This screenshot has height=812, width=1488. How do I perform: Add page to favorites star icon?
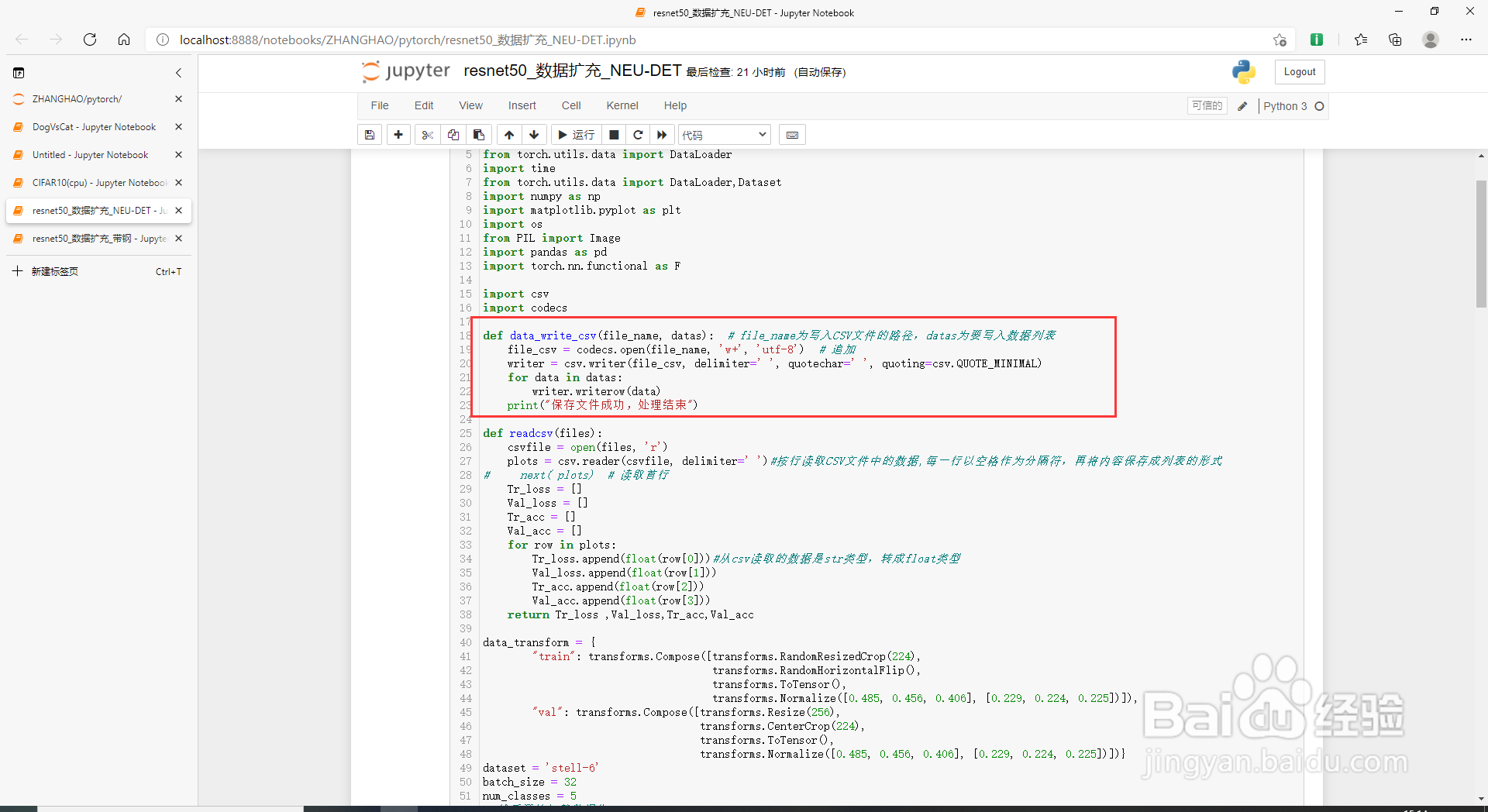click(x=1280, y=40)
